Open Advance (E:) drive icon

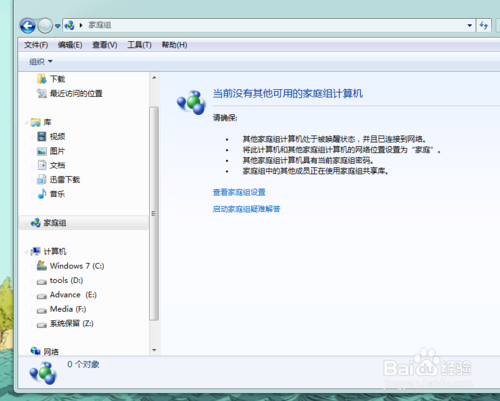click(x=42, y=296)
